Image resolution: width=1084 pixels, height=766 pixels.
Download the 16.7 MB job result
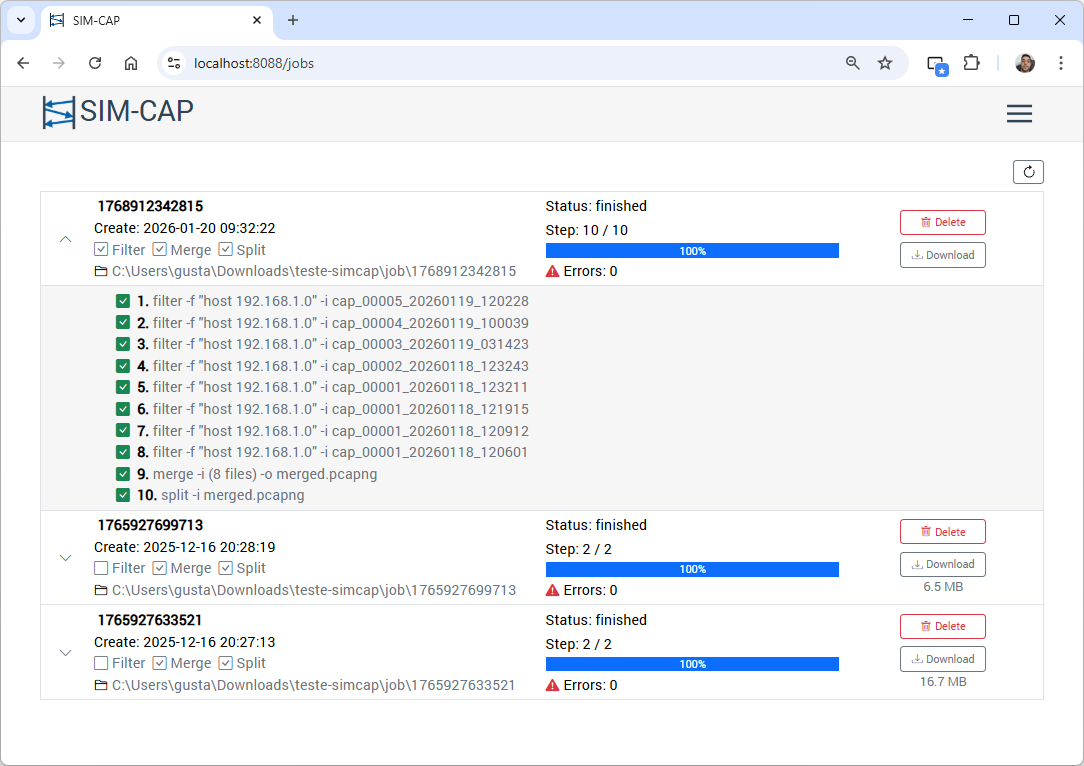tap(942, 659)
